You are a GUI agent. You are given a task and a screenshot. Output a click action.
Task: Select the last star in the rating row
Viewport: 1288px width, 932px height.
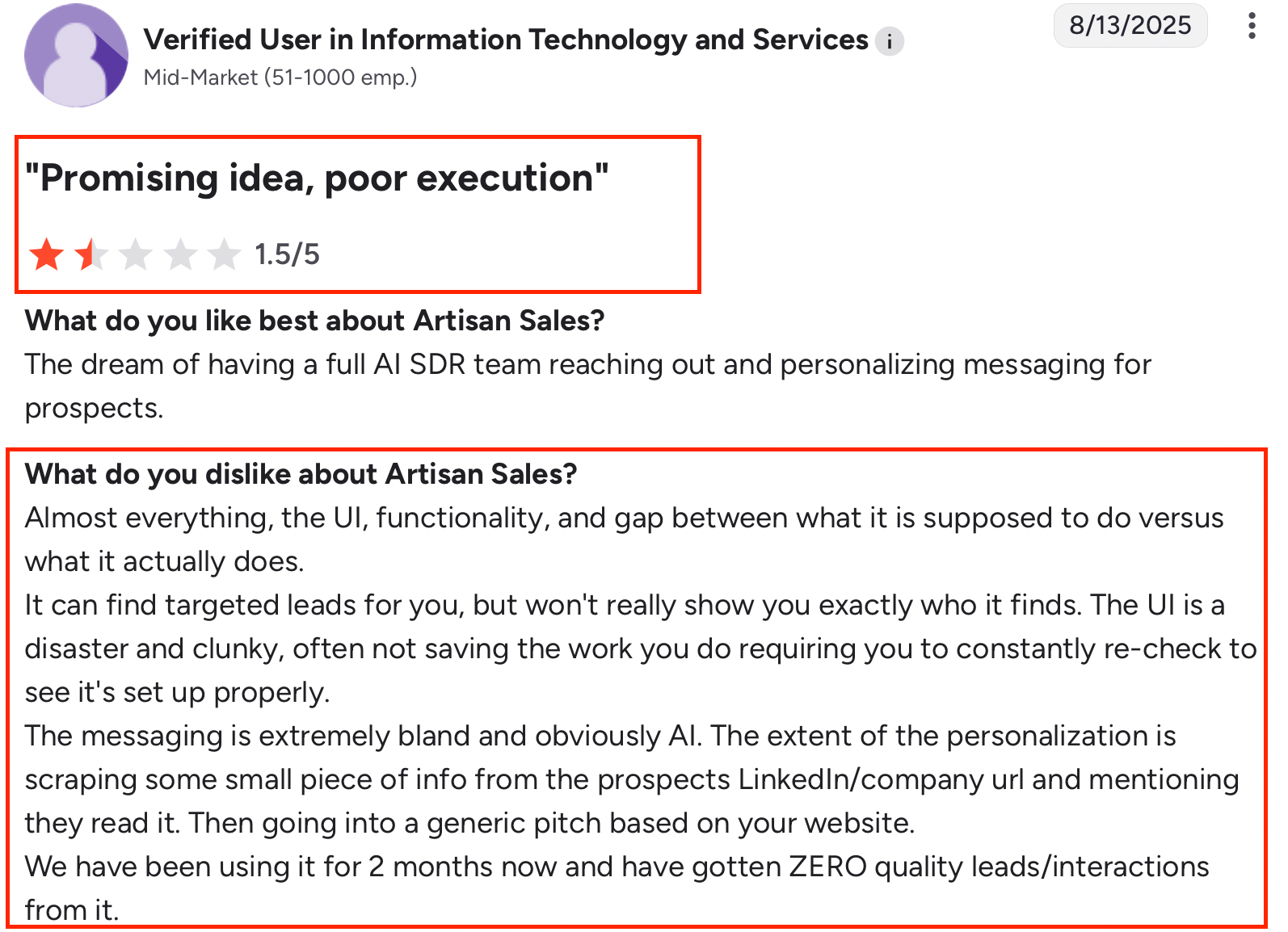[224, 254]
